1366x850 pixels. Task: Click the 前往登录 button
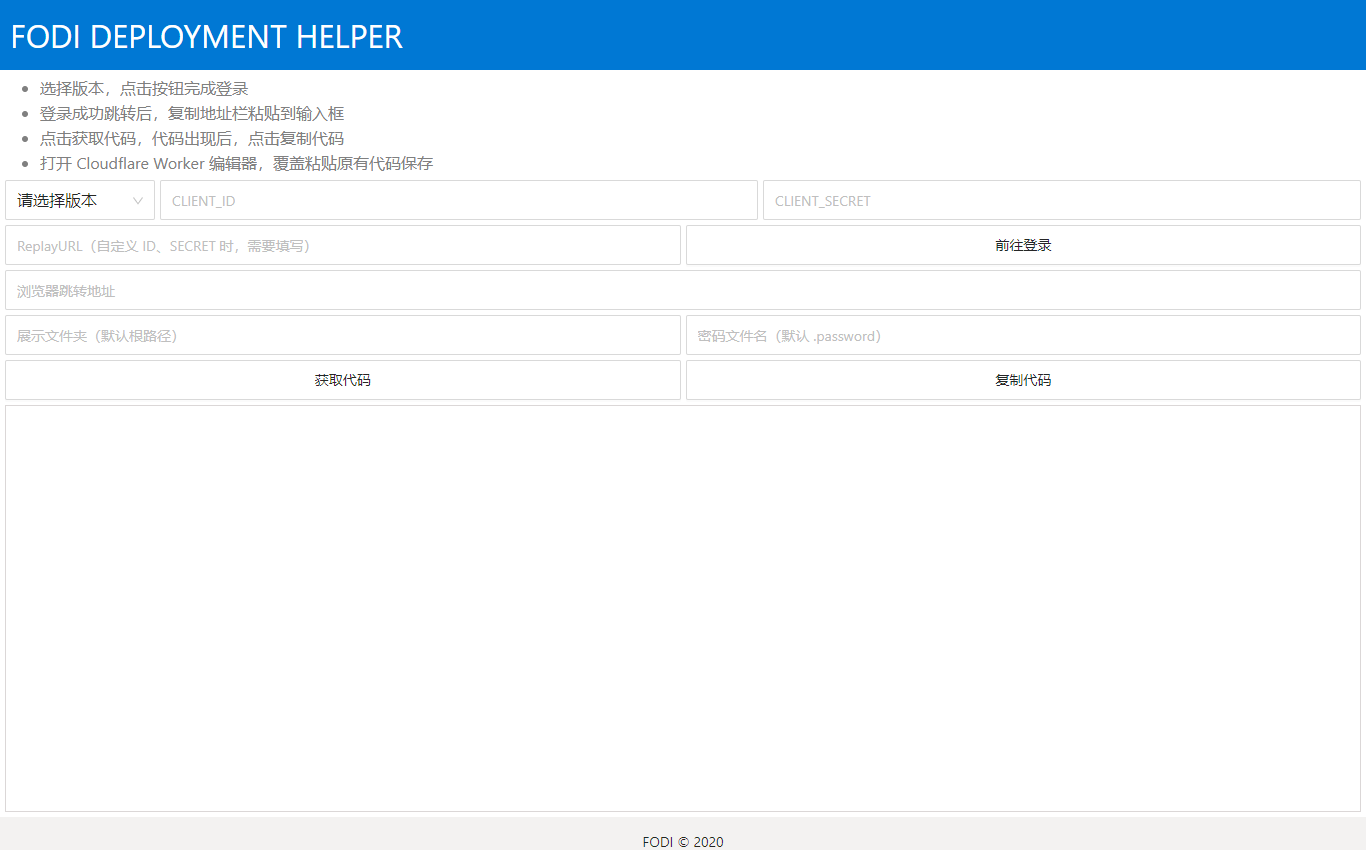point(1023,245)
